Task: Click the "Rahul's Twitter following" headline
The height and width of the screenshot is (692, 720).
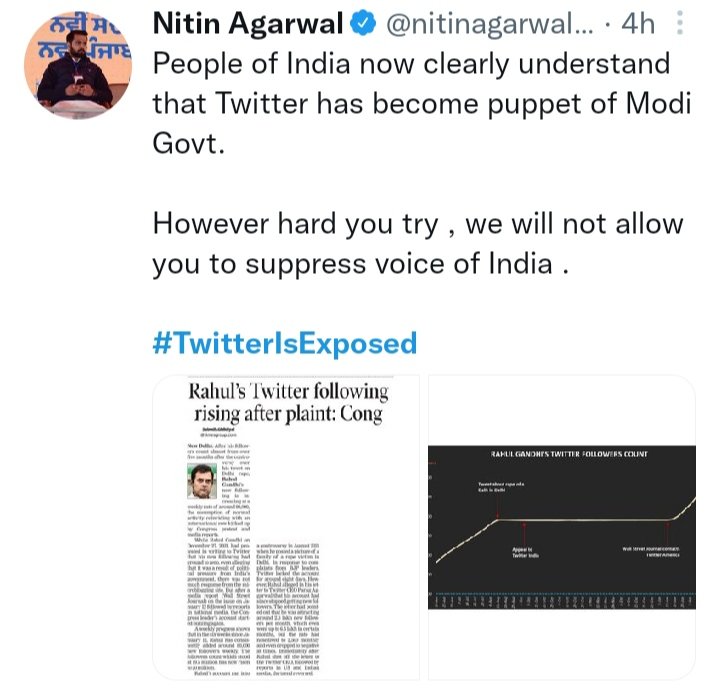Action: (289, 402)
